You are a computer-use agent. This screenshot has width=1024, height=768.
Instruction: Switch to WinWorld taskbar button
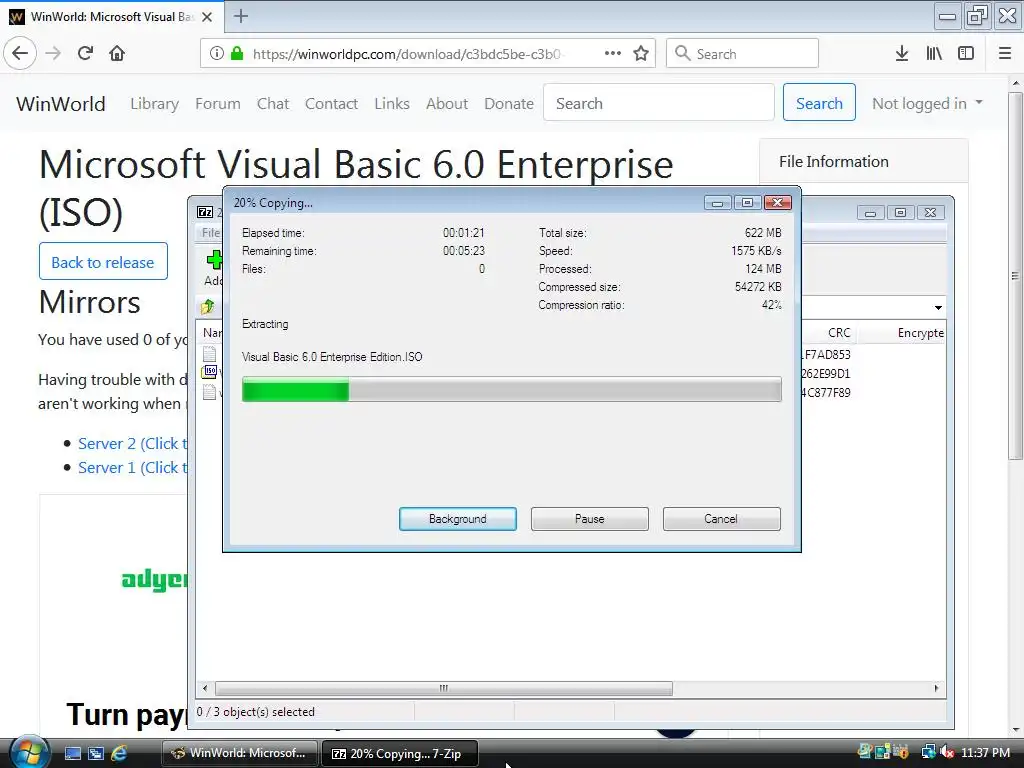pos(239,753)
